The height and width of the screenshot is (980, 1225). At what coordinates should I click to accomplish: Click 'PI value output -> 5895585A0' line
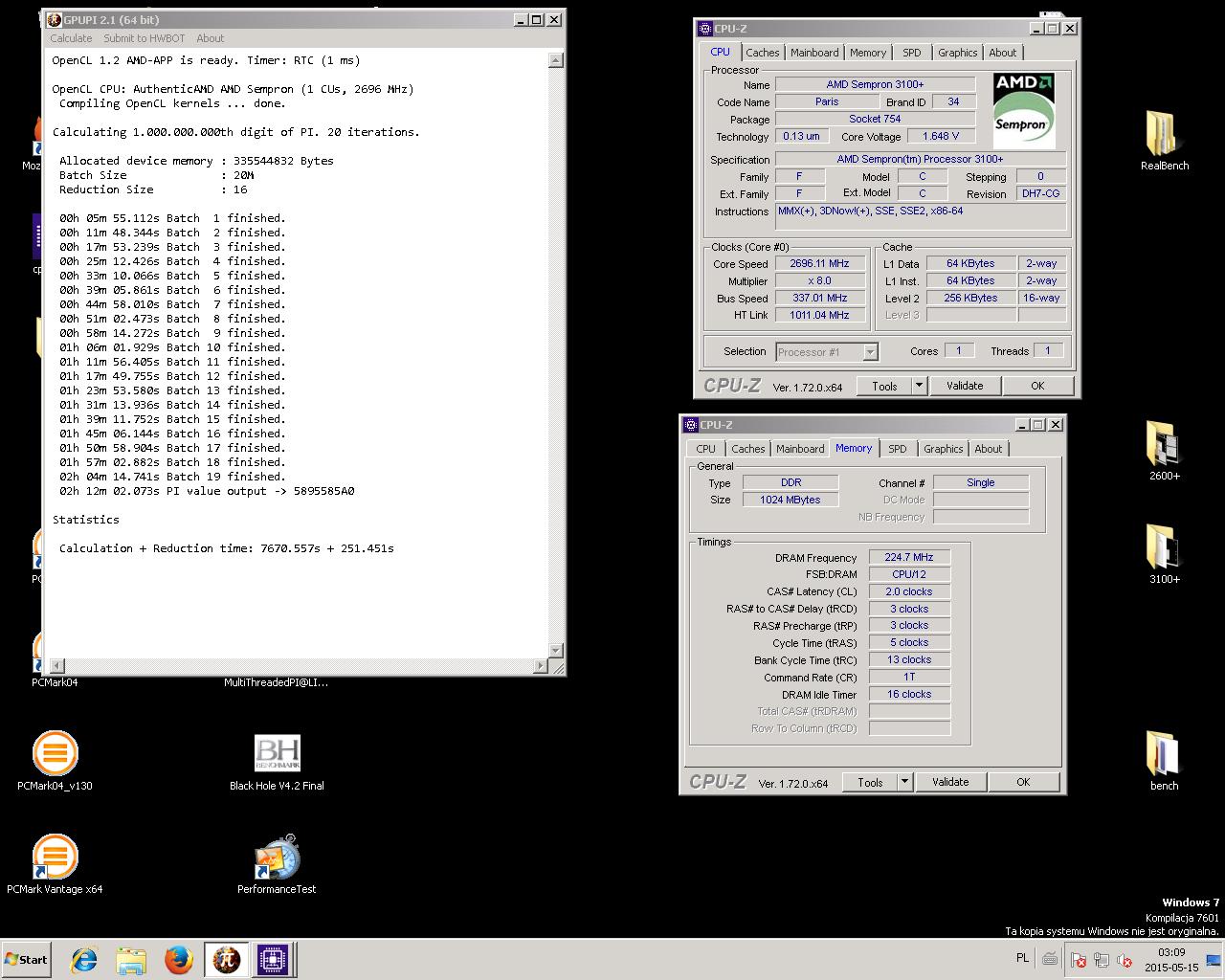pos(207,491)
